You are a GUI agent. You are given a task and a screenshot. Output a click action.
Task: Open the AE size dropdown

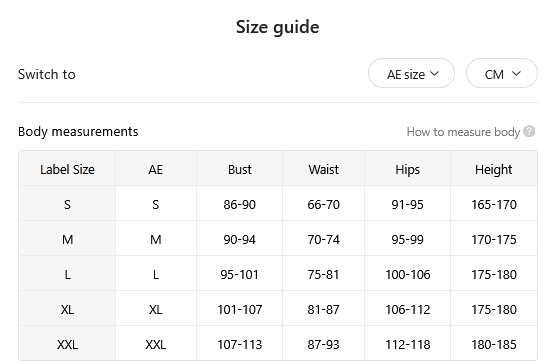pos(411,73)
